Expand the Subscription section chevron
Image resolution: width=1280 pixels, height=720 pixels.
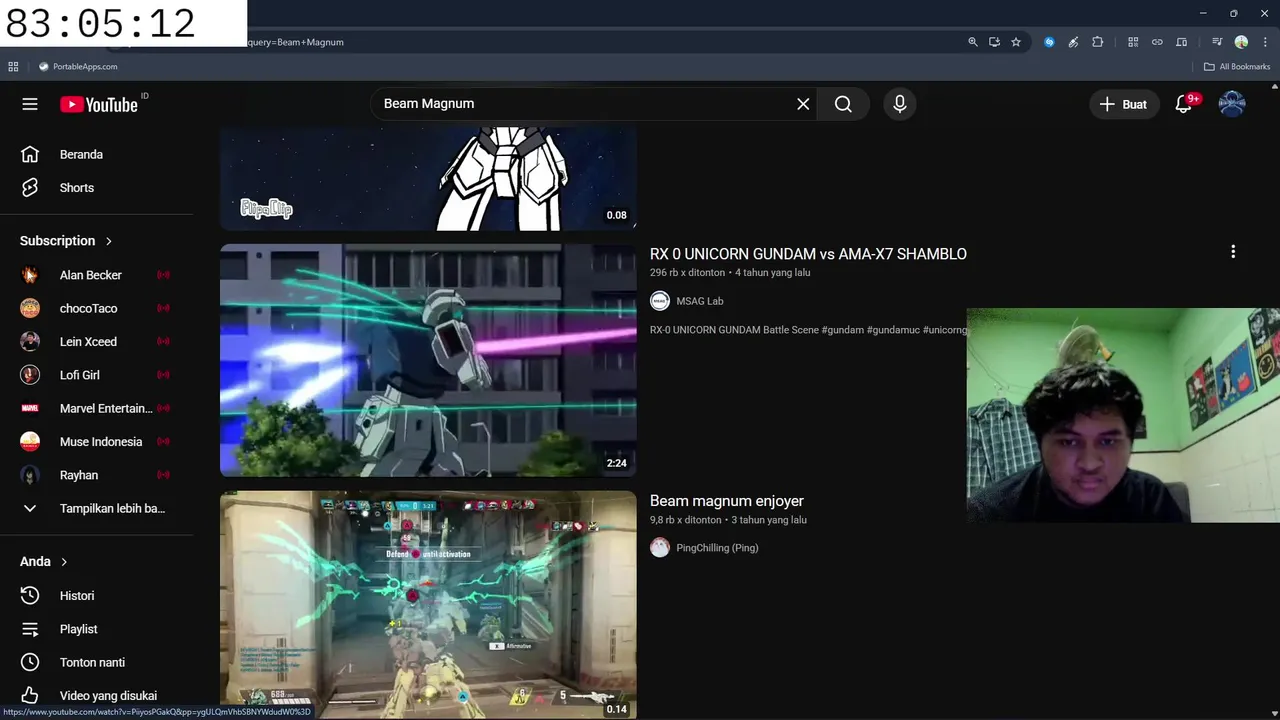click(109, 241)
